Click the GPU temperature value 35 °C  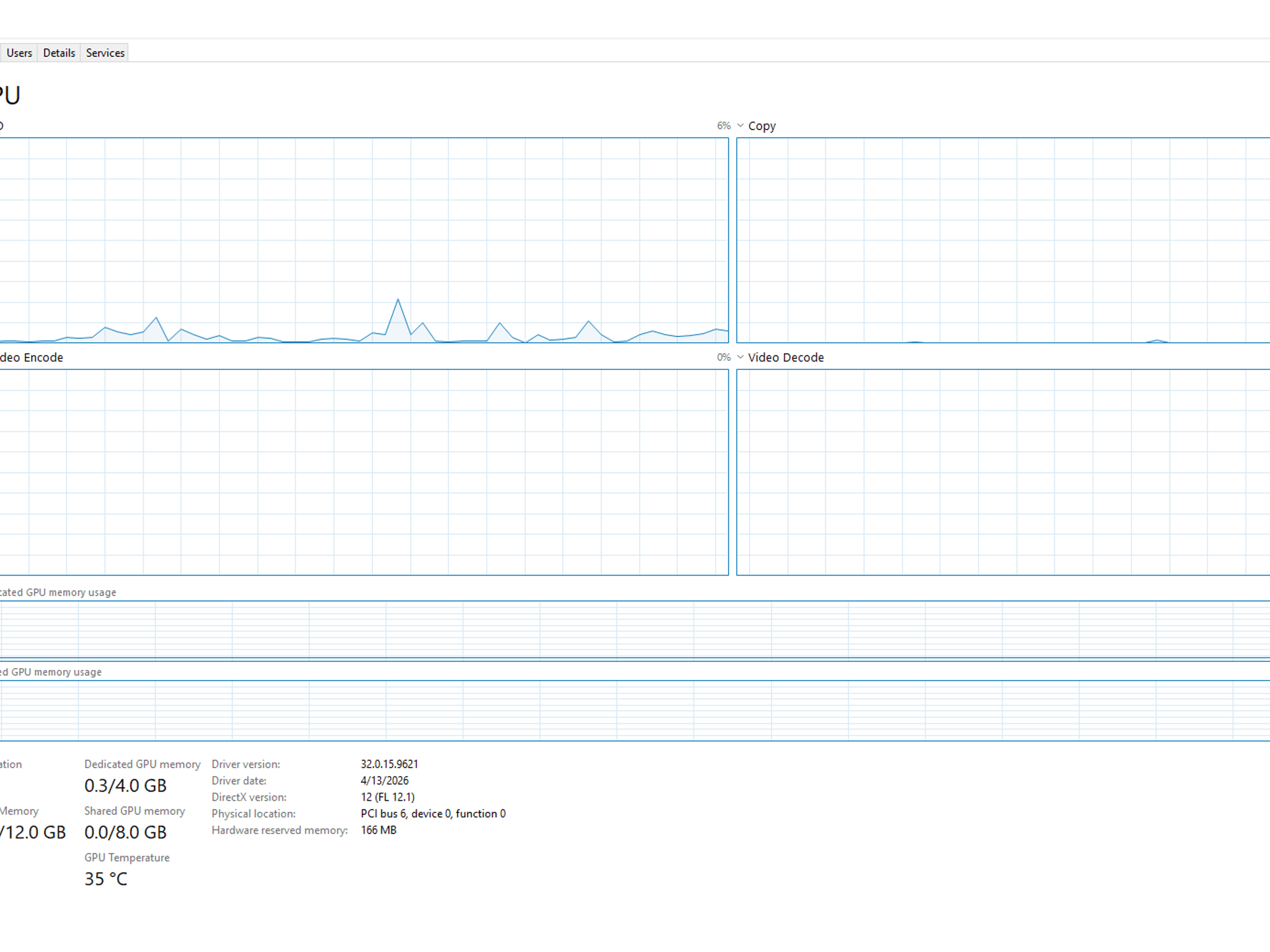(105, 879)
